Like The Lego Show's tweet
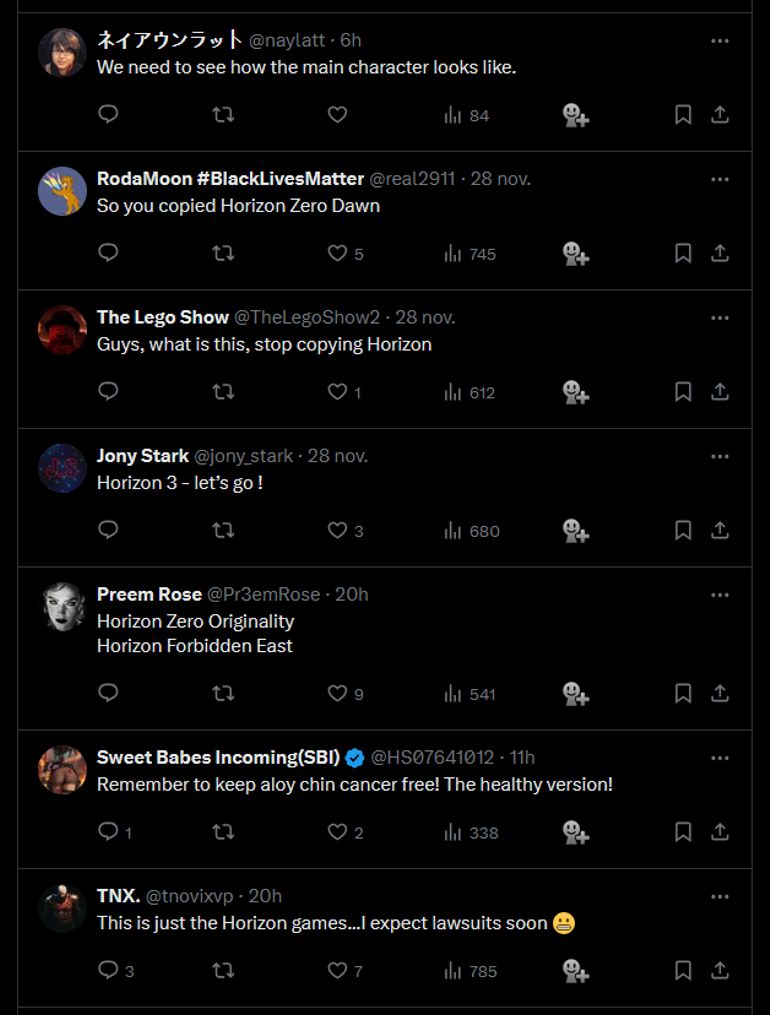The height and width of the screenshot is (1015, 770). point(338,392)
